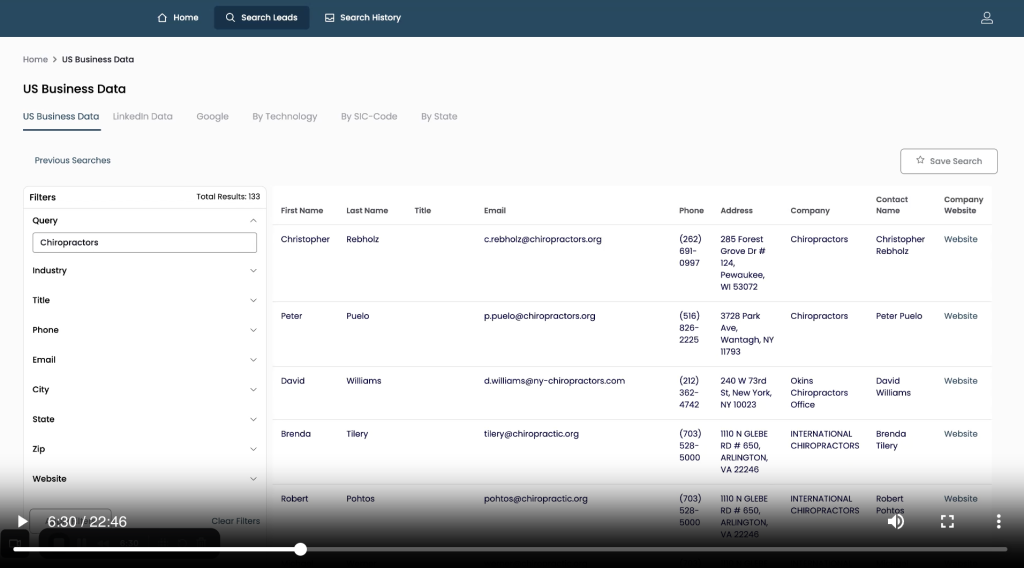1024x568 pixels.
Task: Mute the video volume
Action: click(x=895, y=521)
